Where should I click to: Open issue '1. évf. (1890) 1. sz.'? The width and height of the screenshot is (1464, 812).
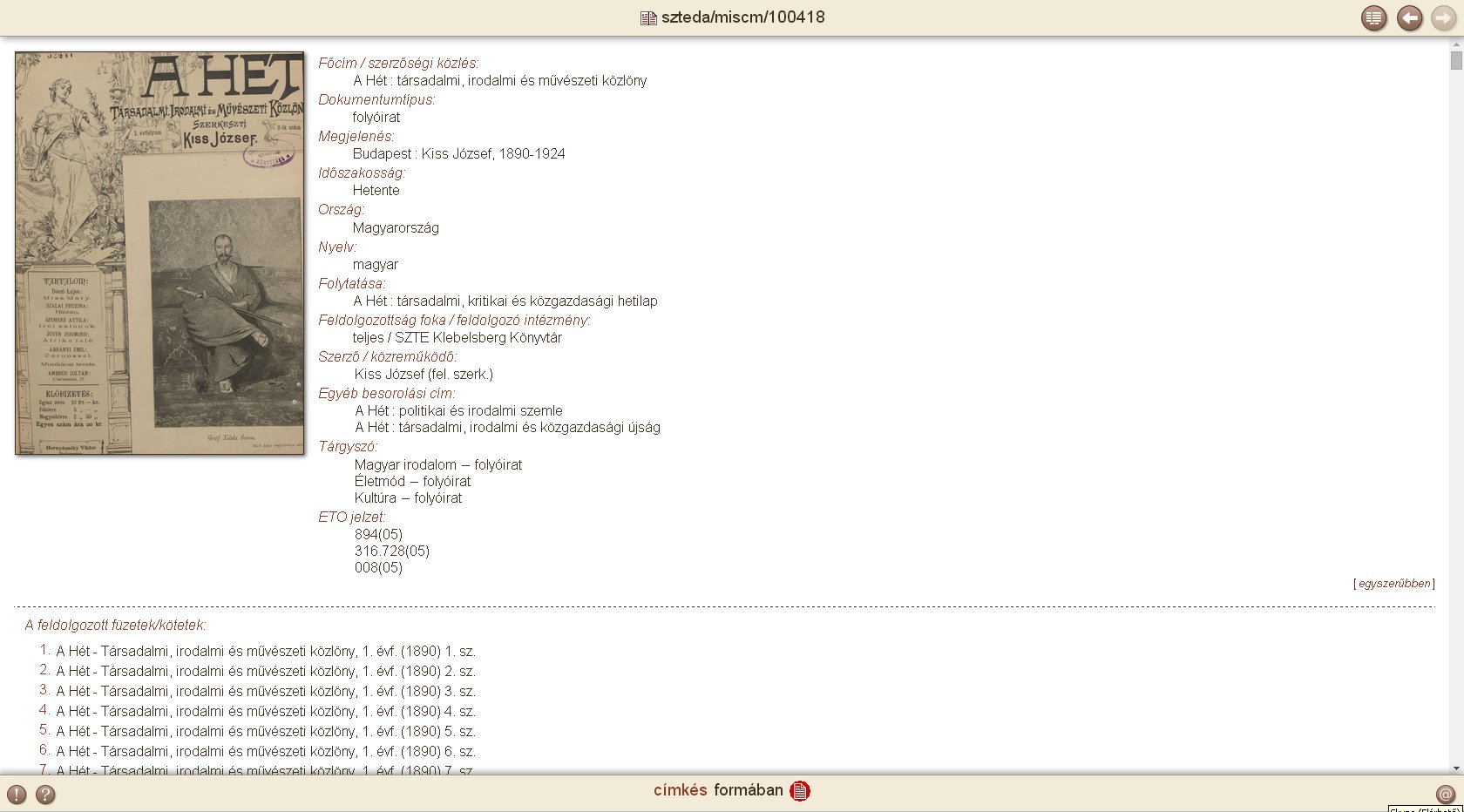tap(266, 651)
